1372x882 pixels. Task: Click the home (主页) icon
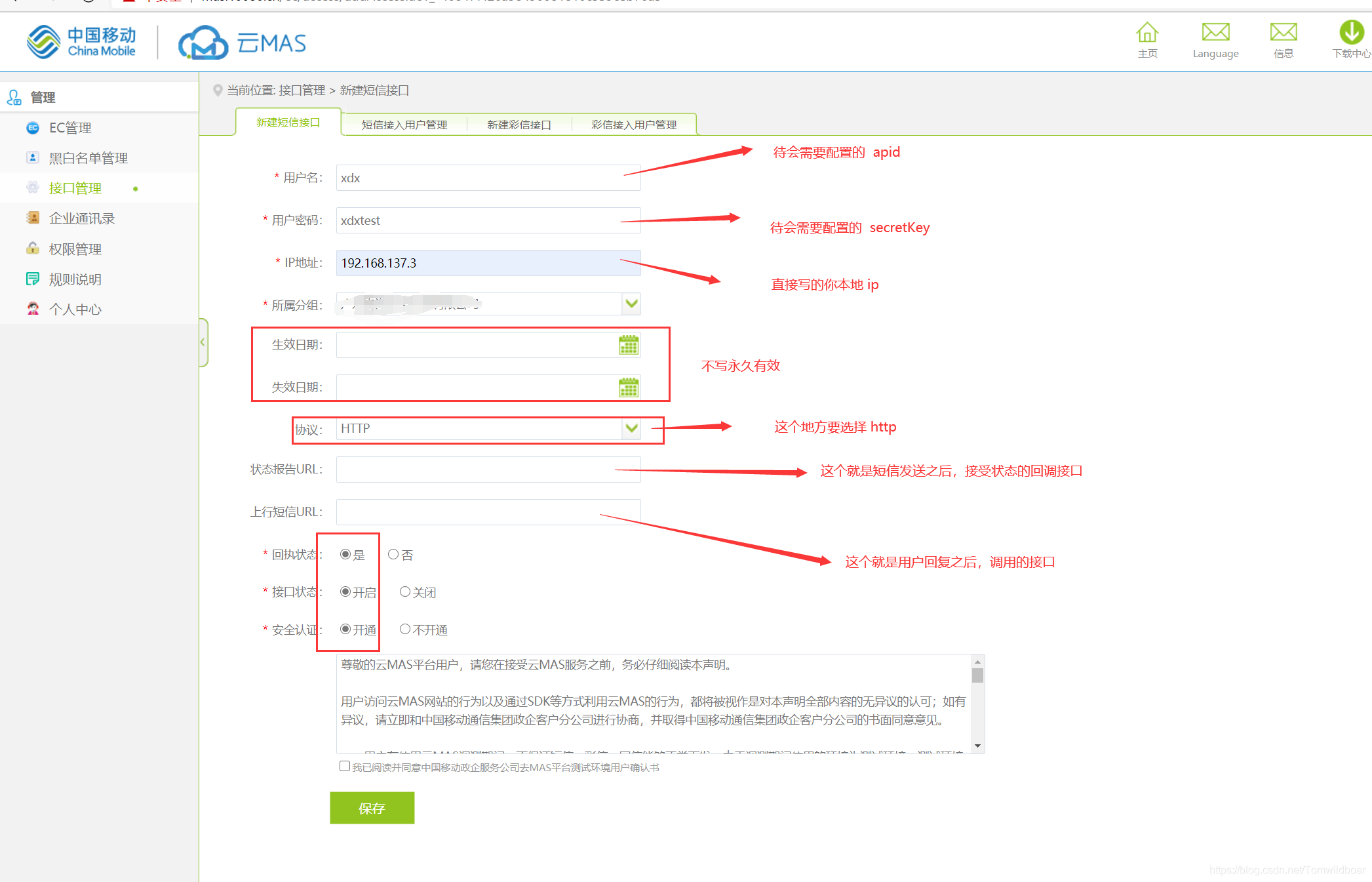click(x=1147, y=33)
